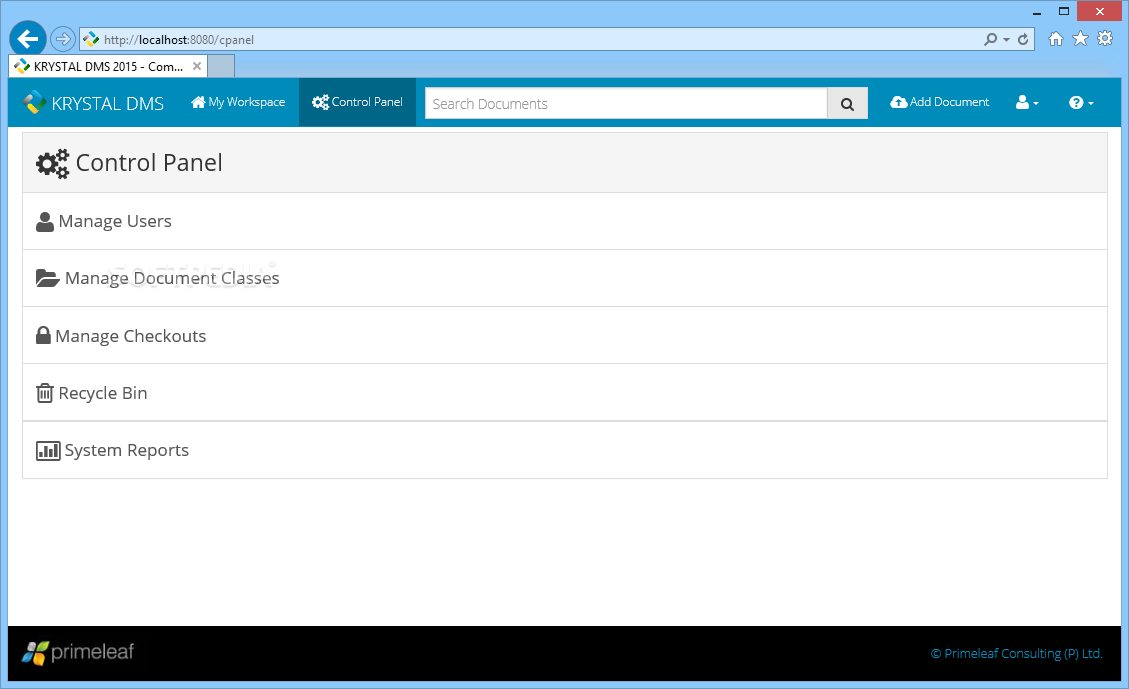The width and height of the screenshot is (1129, 689).
Task: Minimize the browser window
Action: [1037, 12]
